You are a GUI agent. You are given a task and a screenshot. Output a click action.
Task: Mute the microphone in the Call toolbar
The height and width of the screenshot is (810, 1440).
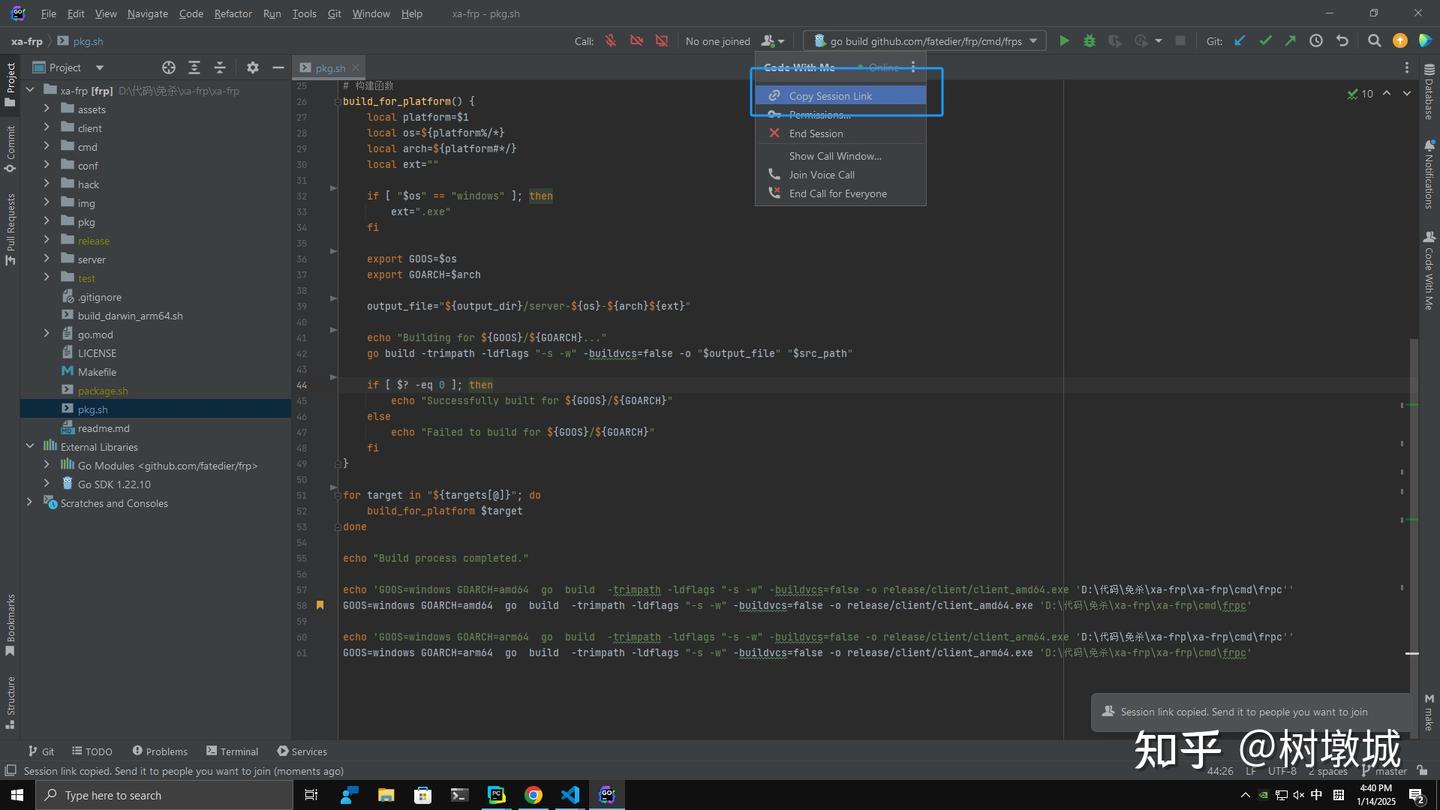[x=610, y=40]
